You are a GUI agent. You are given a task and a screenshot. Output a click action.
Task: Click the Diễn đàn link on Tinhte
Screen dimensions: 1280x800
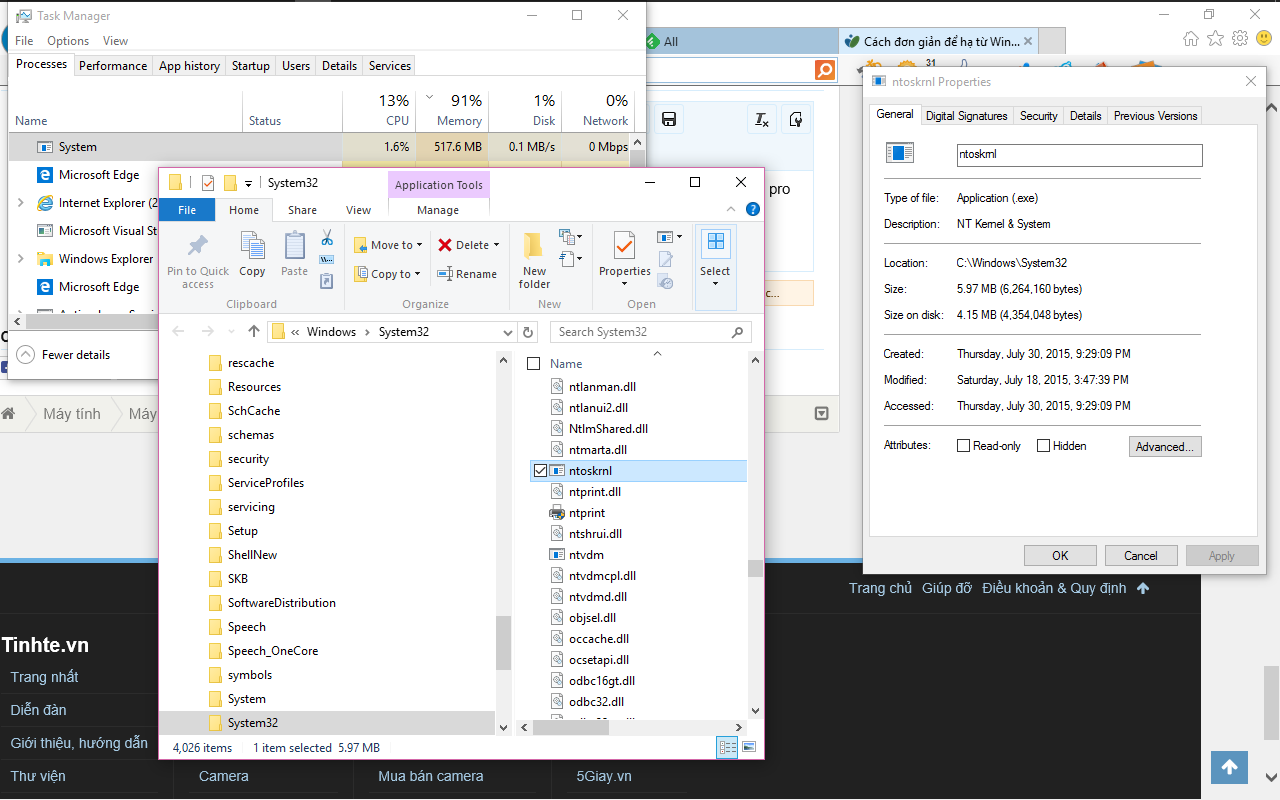point(39,710)
